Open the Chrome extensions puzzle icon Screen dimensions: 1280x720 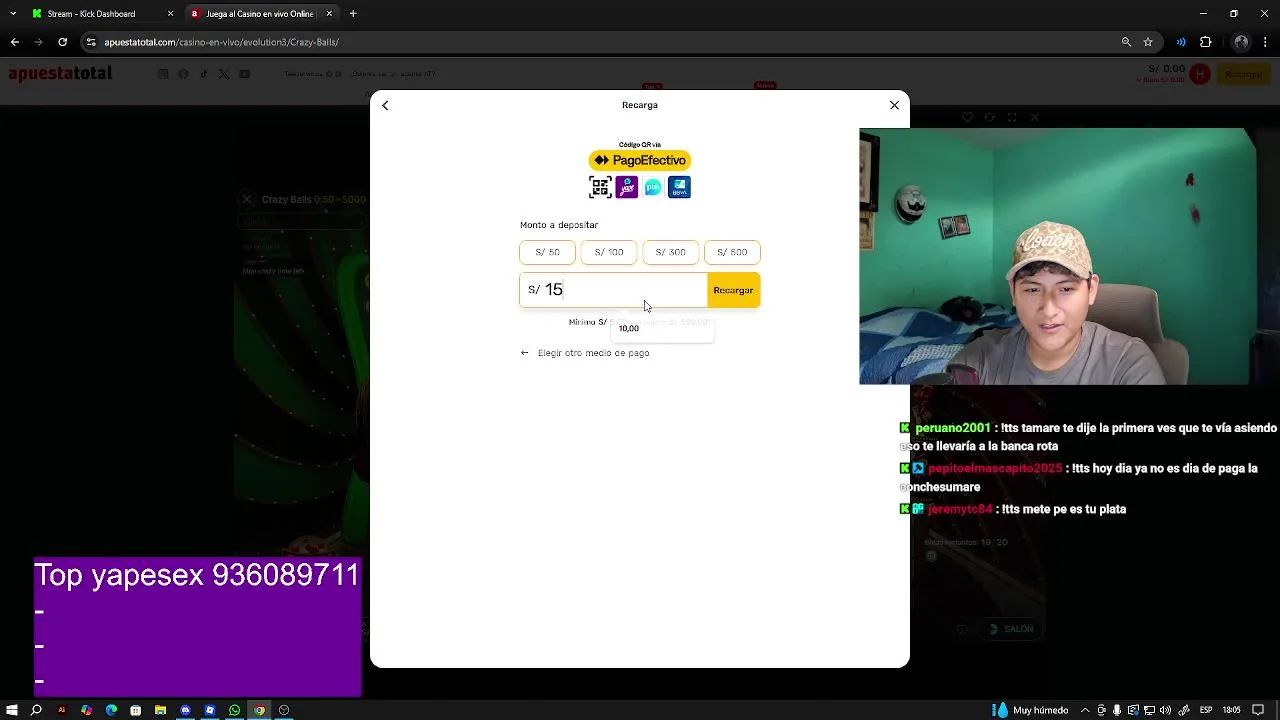coord(1205,42)
